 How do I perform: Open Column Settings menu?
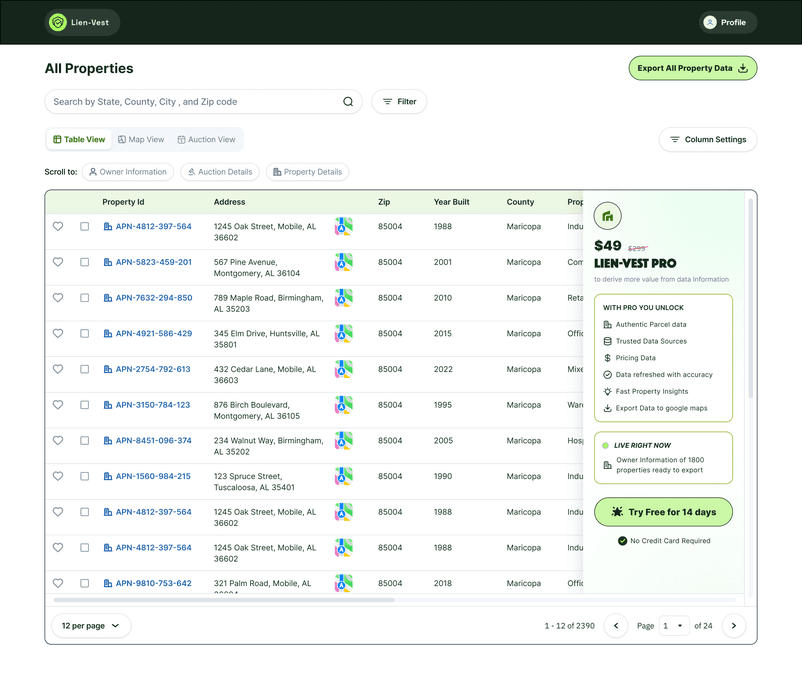point(708,140)
